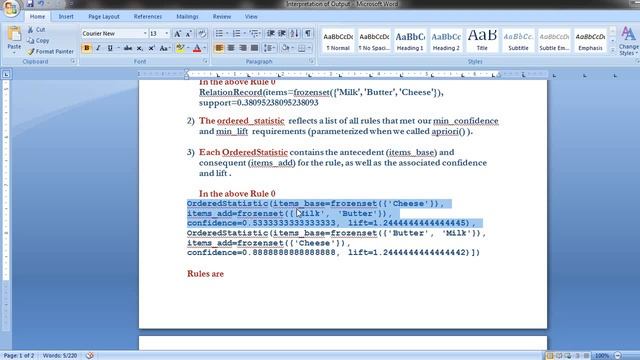
Task: Open Change Styles menu
Action: [629, 41]
